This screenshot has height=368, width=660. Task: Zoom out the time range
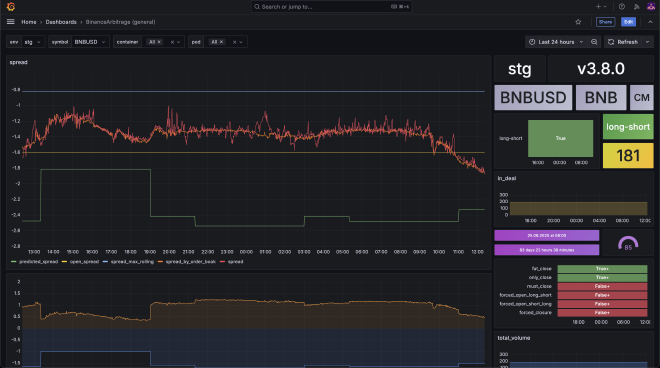point(594,42)
